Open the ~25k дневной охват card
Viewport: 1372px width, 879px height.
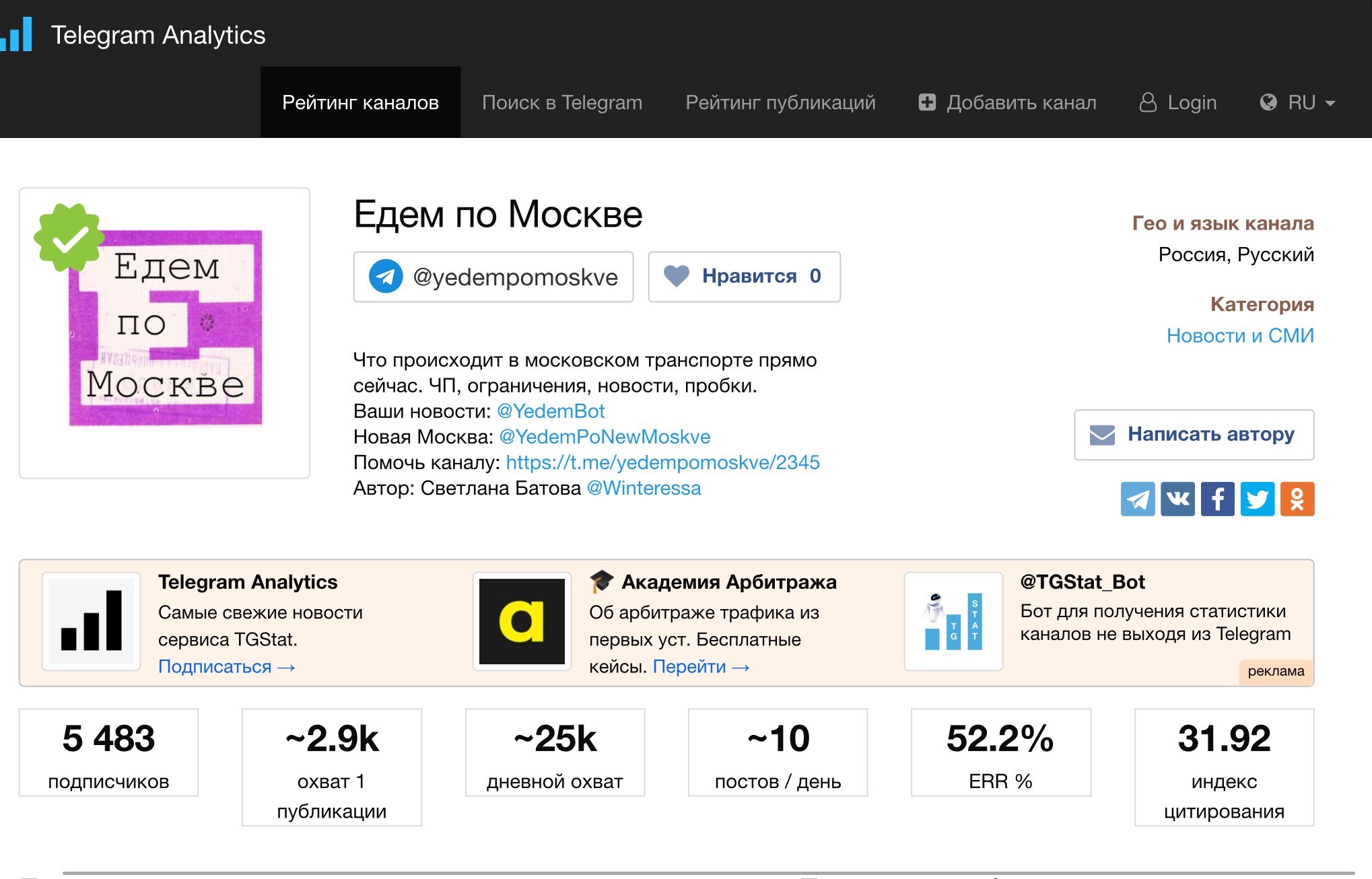555,752
